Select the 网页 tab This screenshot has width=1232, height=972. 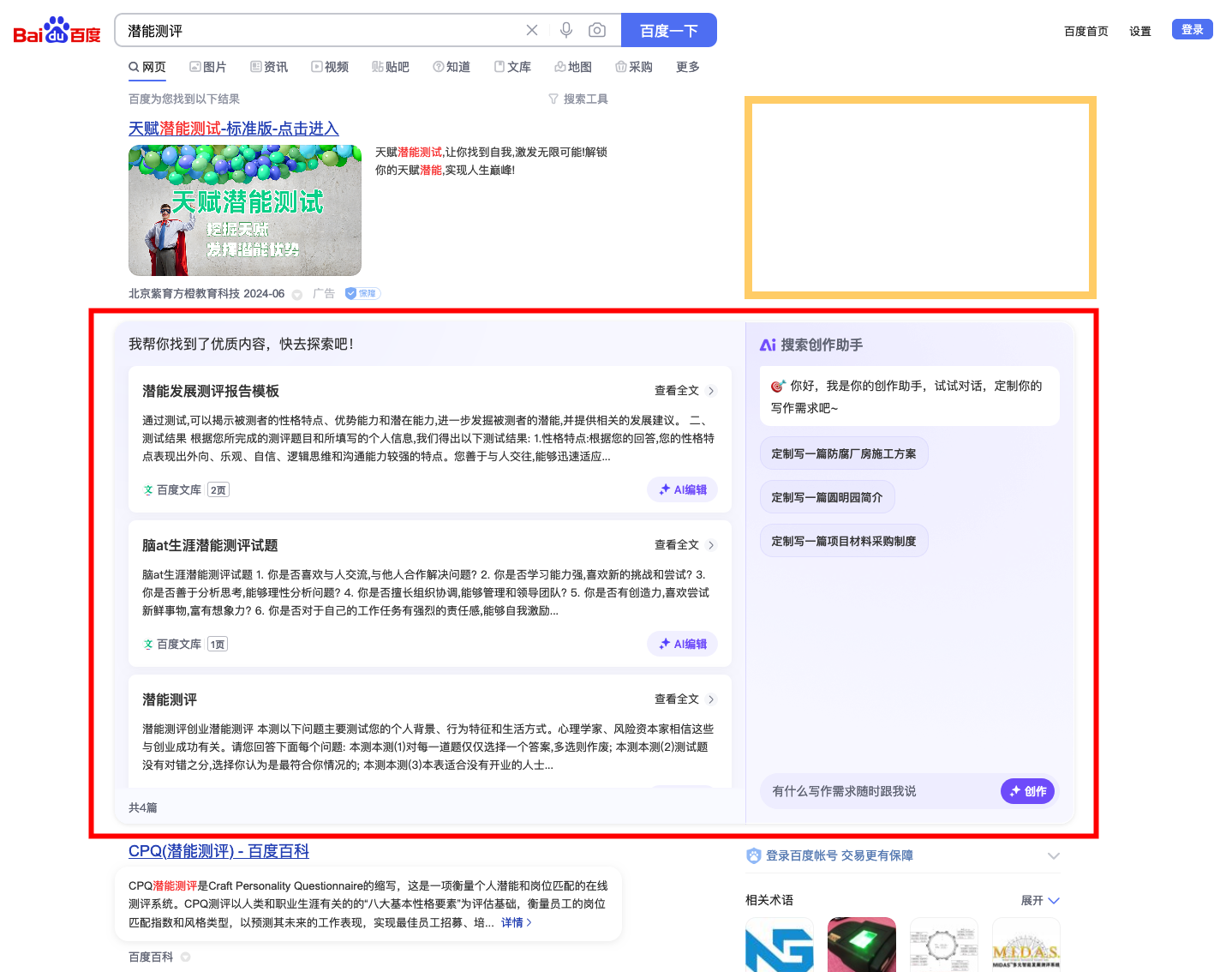tap(147, 67)
